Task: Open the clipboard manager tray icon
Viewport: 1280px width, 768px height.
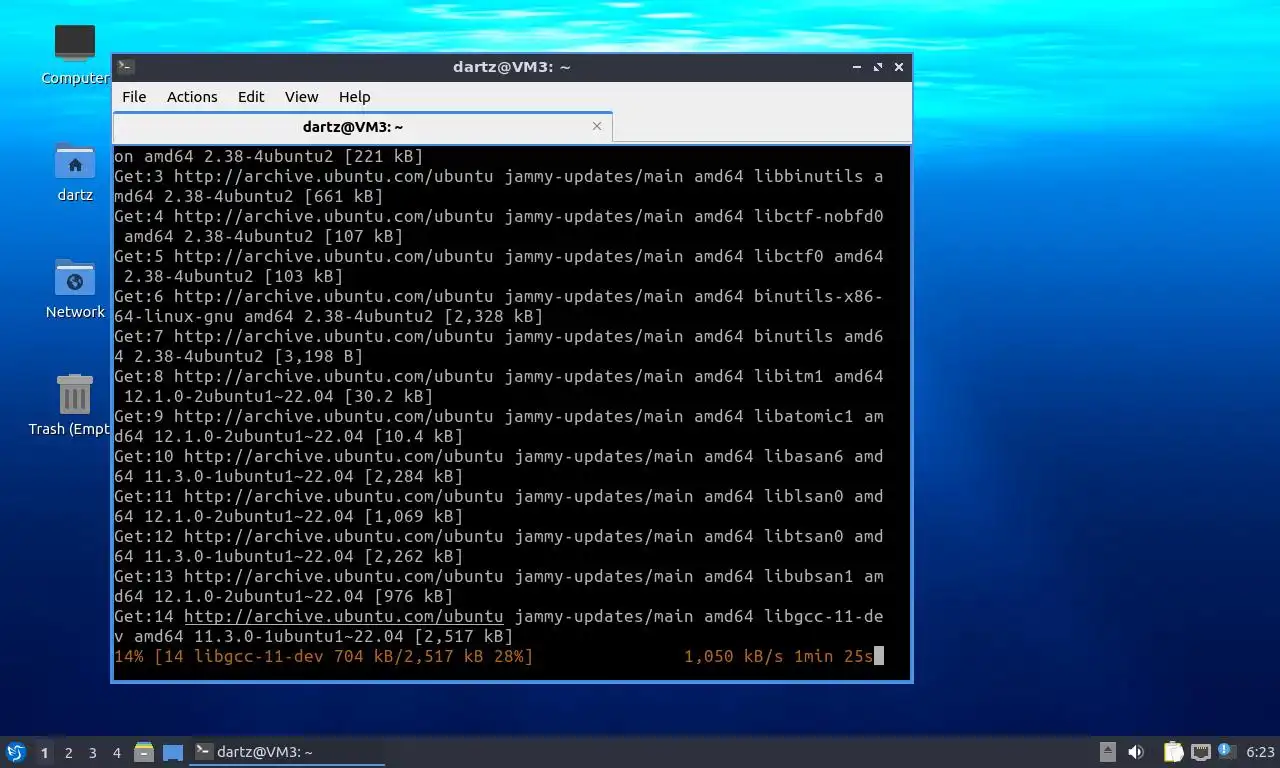Action: pos(1174,752)
